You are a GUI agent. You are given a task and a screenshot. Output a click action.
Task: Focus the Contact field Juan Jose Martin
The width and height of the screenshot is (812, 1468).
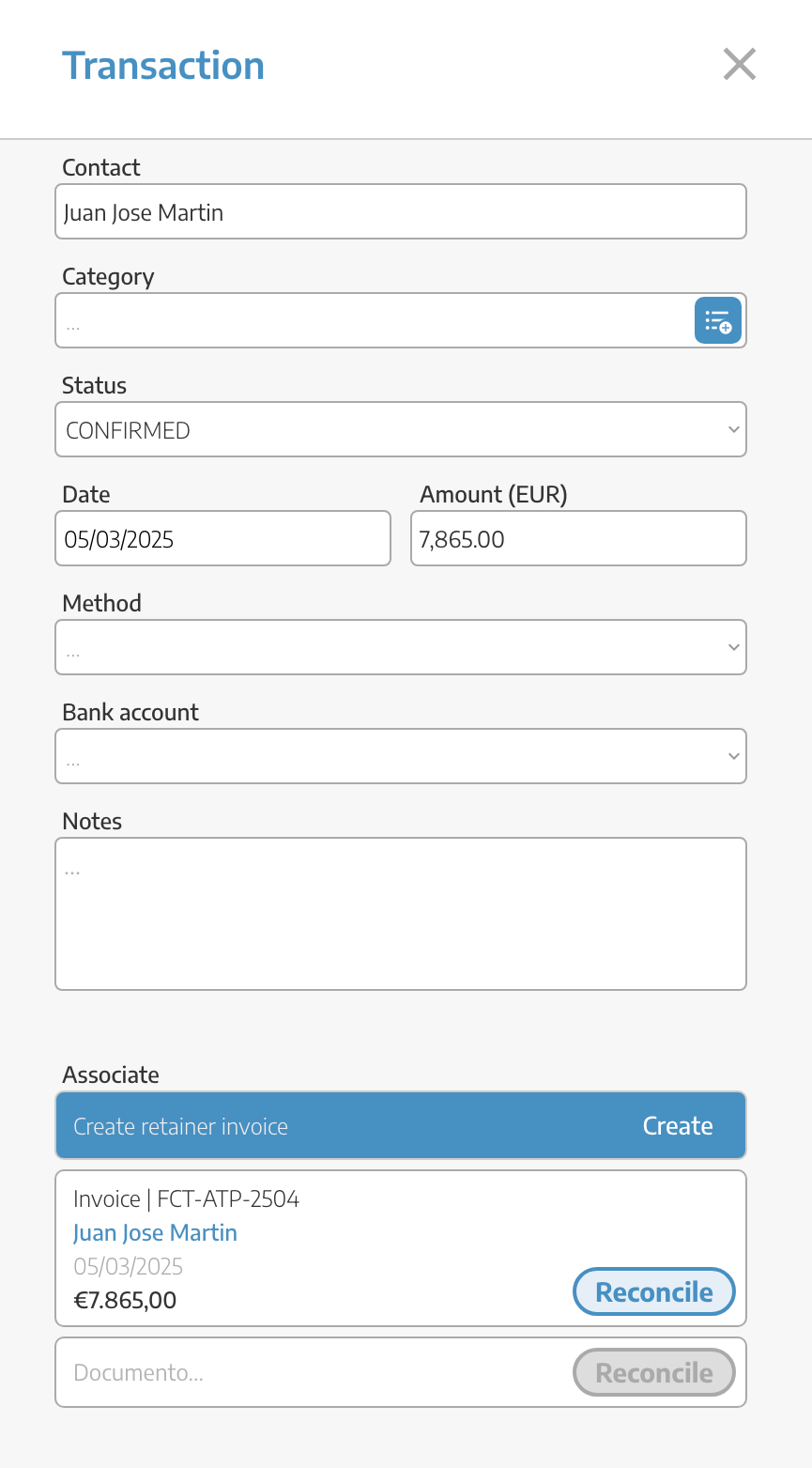click(x=401, y=211)
